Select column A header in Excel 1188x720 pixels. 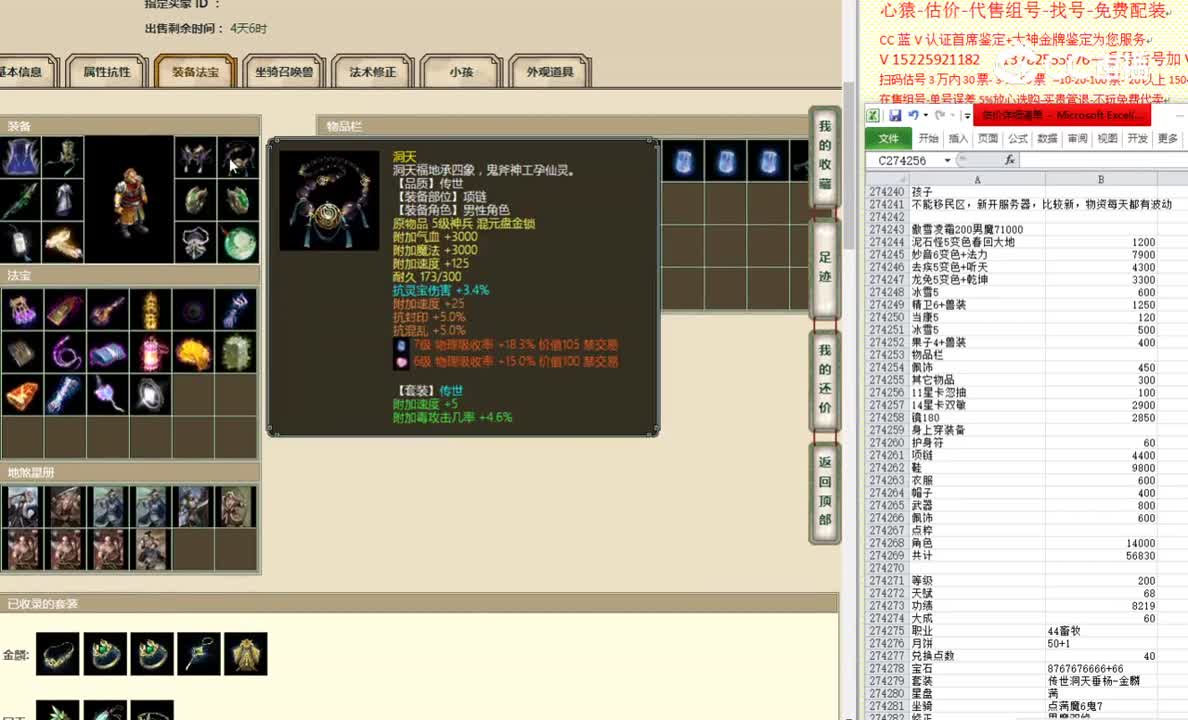pyautogui.click(x=977, y=180)
